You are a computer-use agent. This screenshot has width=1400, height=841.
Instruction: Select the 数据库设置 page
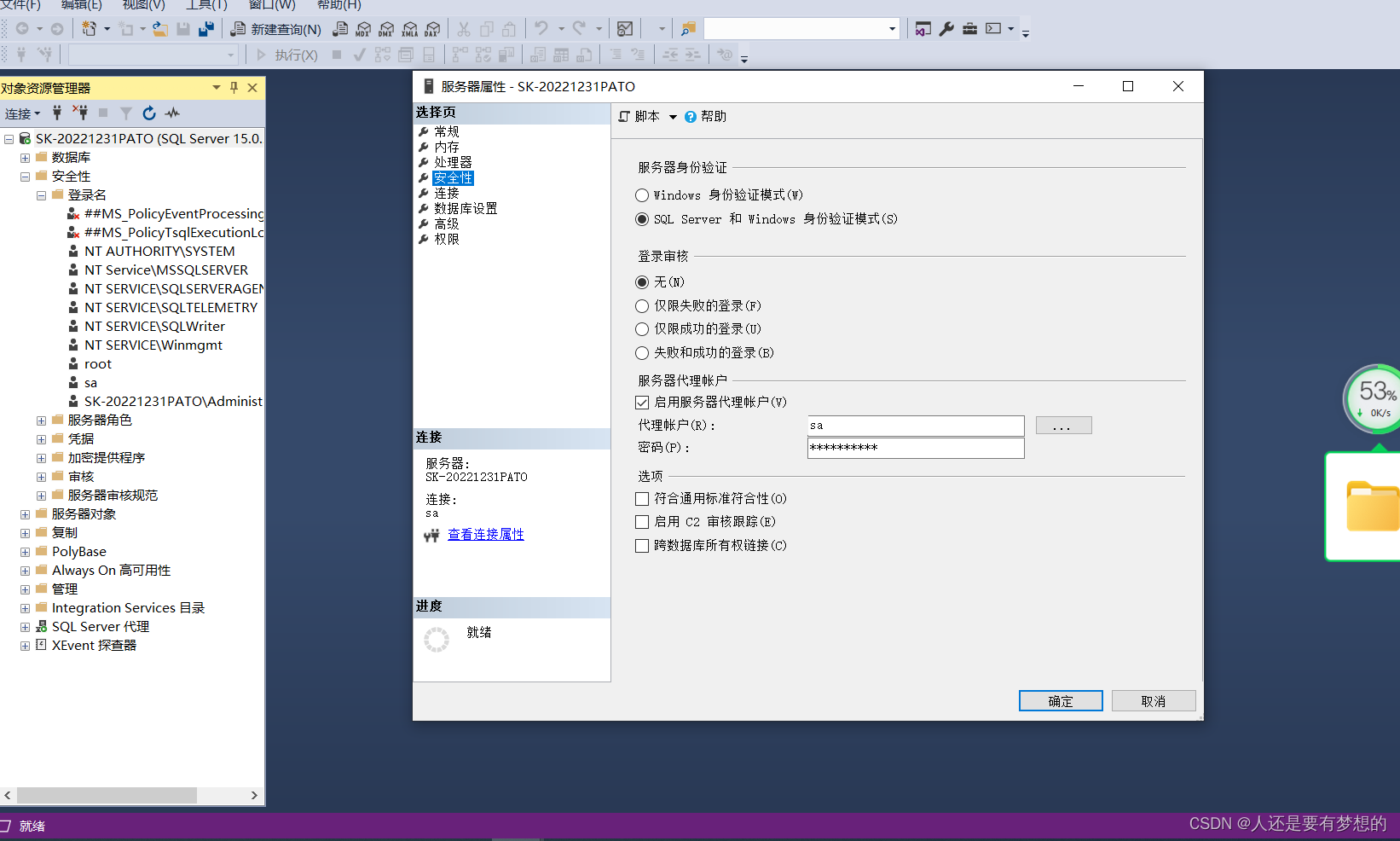pos(466,208)
